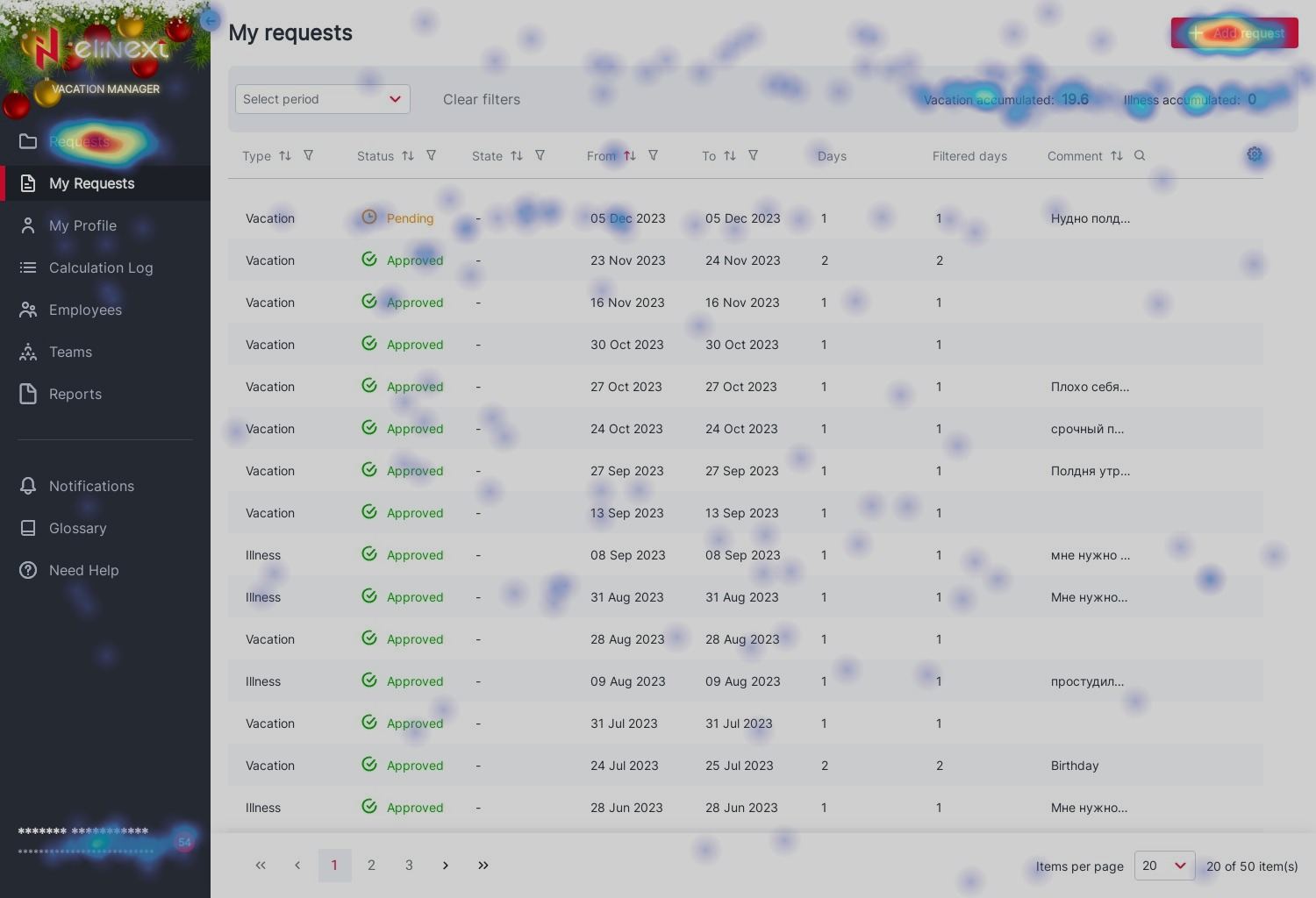The image size is (1316, 898).
Task: Click the Comment column search icon
Action: [x=1140, y=155]
